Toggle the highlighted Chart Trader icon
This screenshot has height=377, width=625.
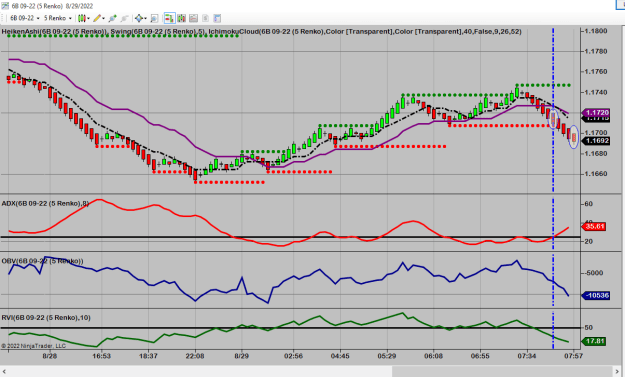(170, 18)
